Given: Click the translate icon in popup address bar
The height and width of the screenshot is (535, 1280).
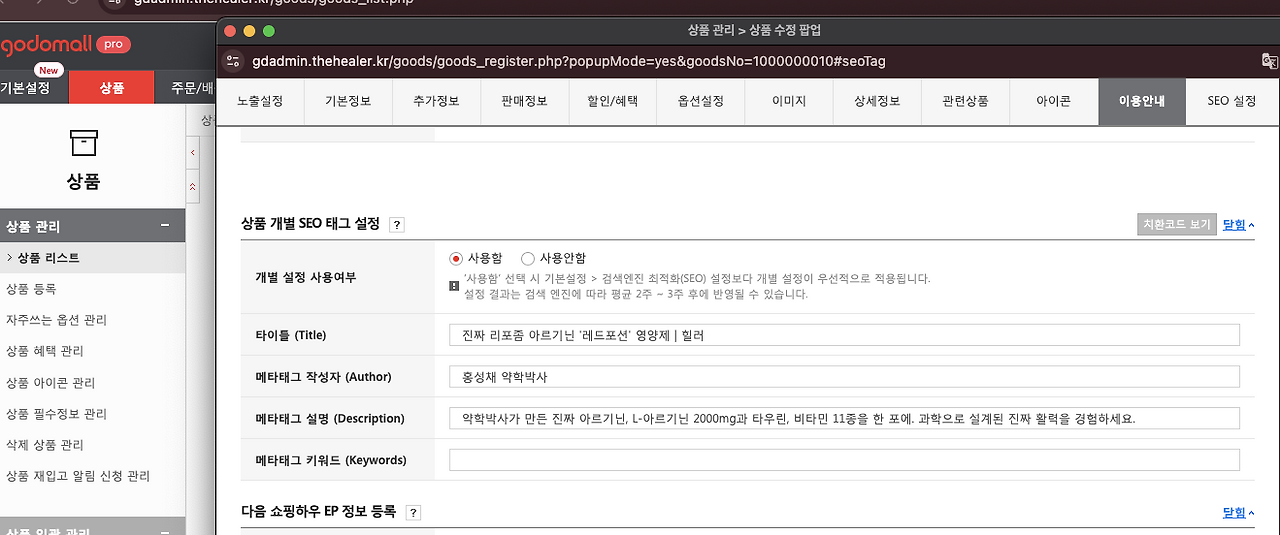Looking at the screenshot, I should 1269,61.
